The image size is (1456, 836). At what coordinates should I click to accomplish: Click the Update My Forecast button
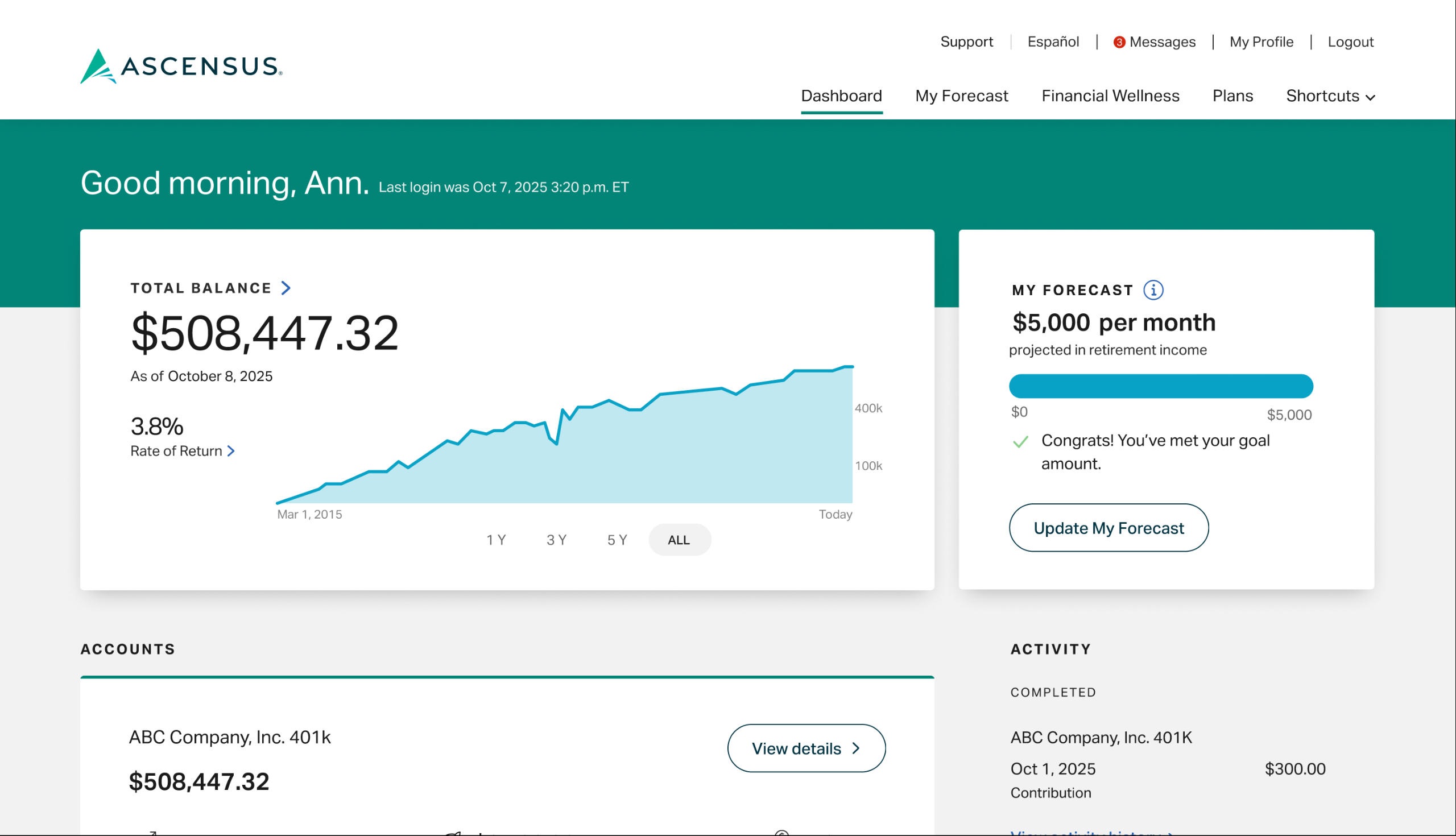[1108, 528]
